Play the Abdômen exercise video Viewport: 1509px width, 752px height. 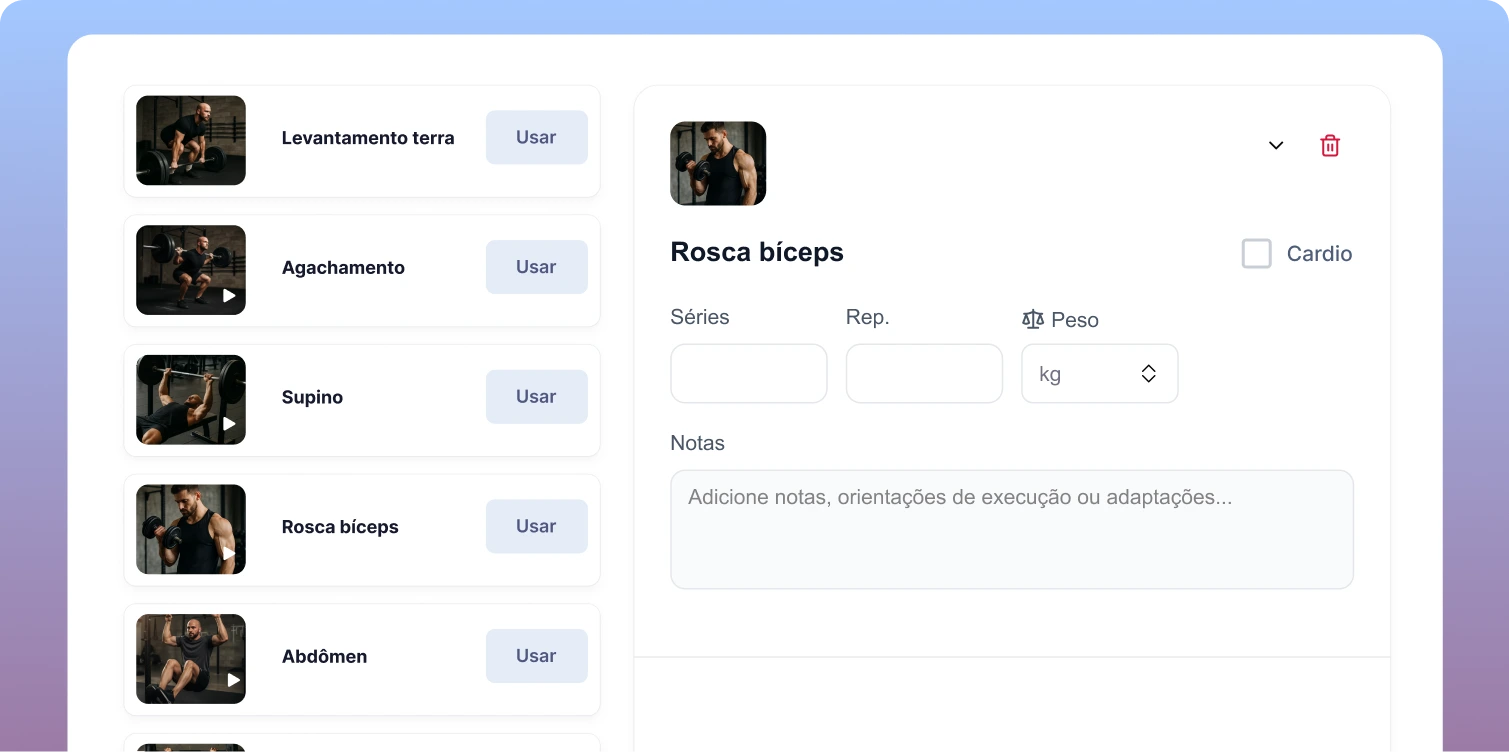coord(233,680)
